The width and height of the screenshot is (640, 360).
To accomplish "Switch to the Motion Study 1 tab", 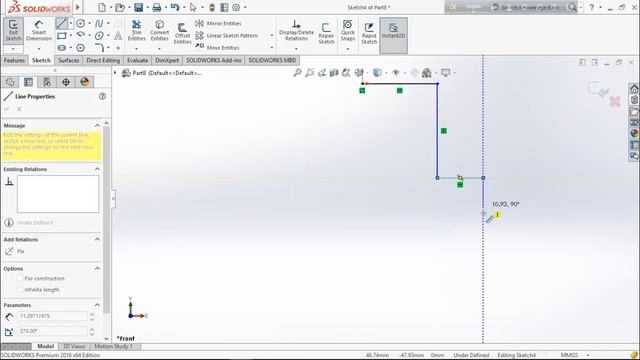I will (112, 347).
